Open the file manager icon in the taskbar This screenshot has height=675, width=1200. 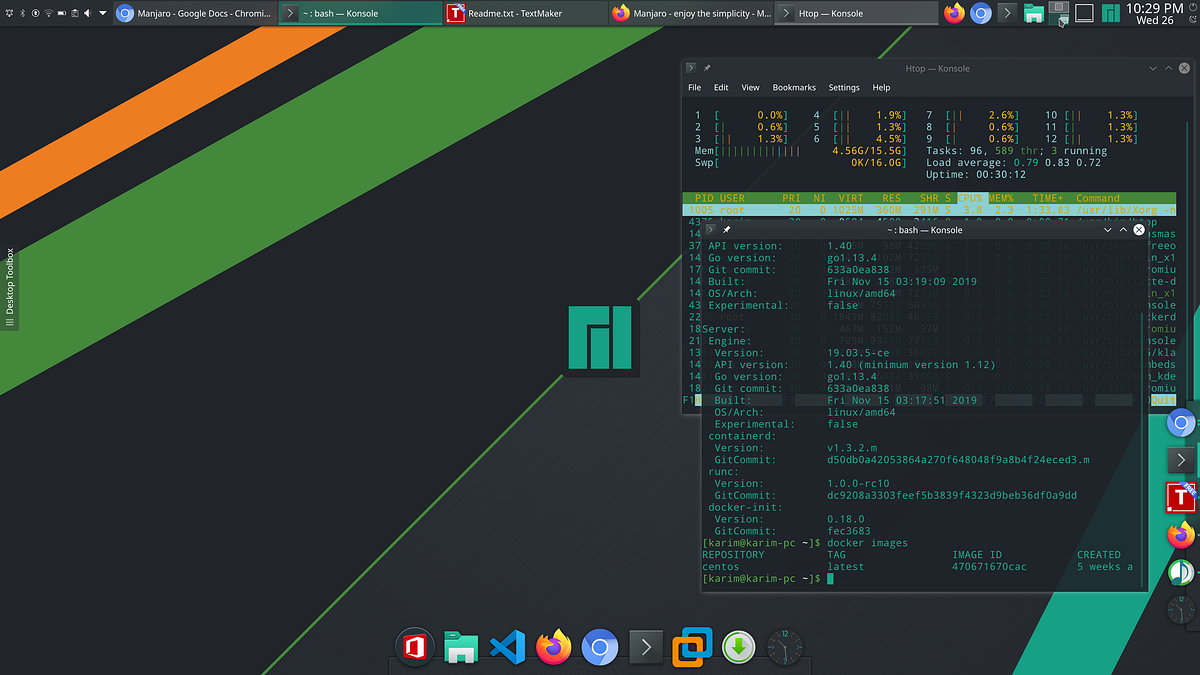tap(1034, 13)
